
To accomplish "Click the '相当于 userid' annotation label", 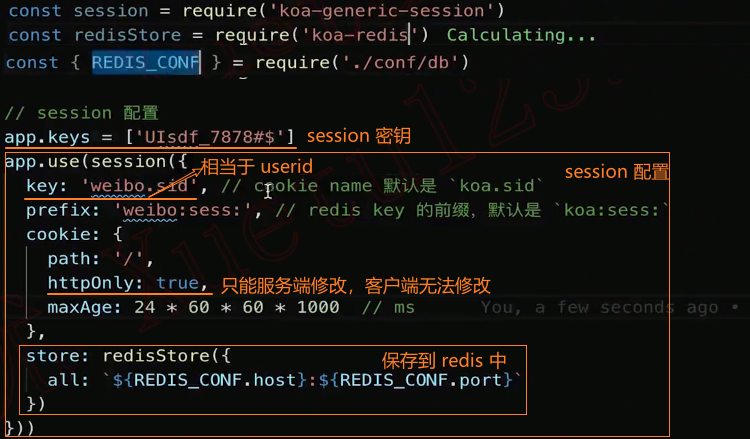I will pyautogui.click(x=243, y=164).
